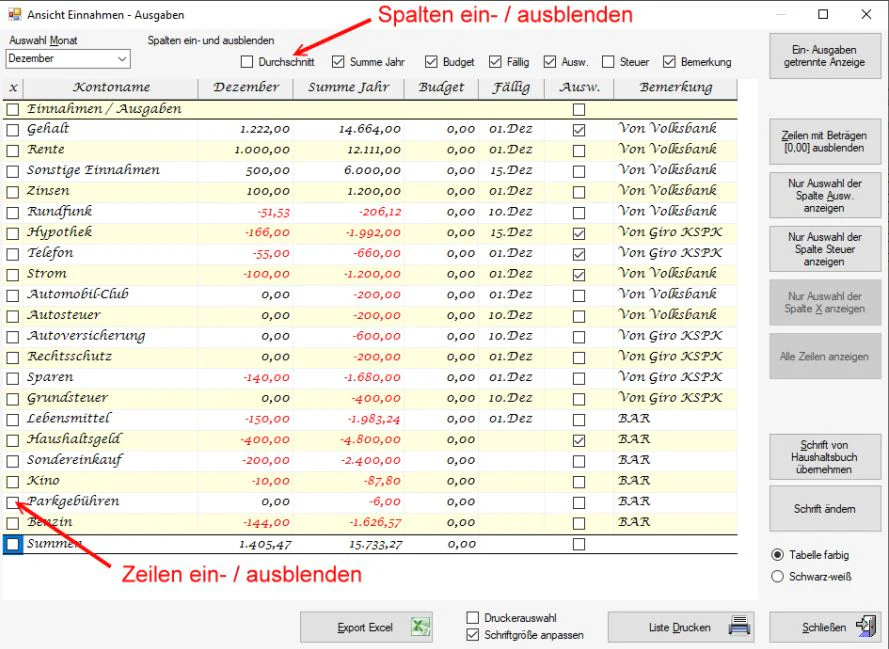The height and width of the screenshot is (649, 889).
Task: Uncheck the Summe Jahr column checkbox
Action: tap(338, 62)
